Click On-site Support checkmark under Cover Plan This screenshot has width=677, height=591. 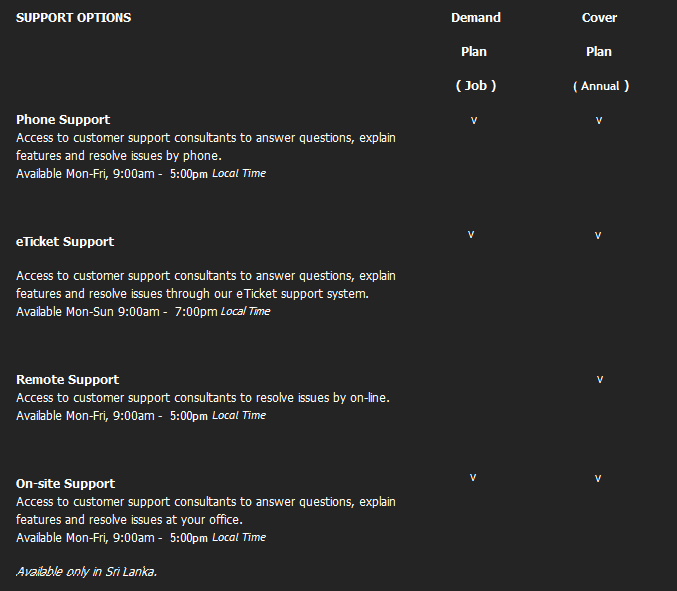pyautogui.click(x=598, y=478)
